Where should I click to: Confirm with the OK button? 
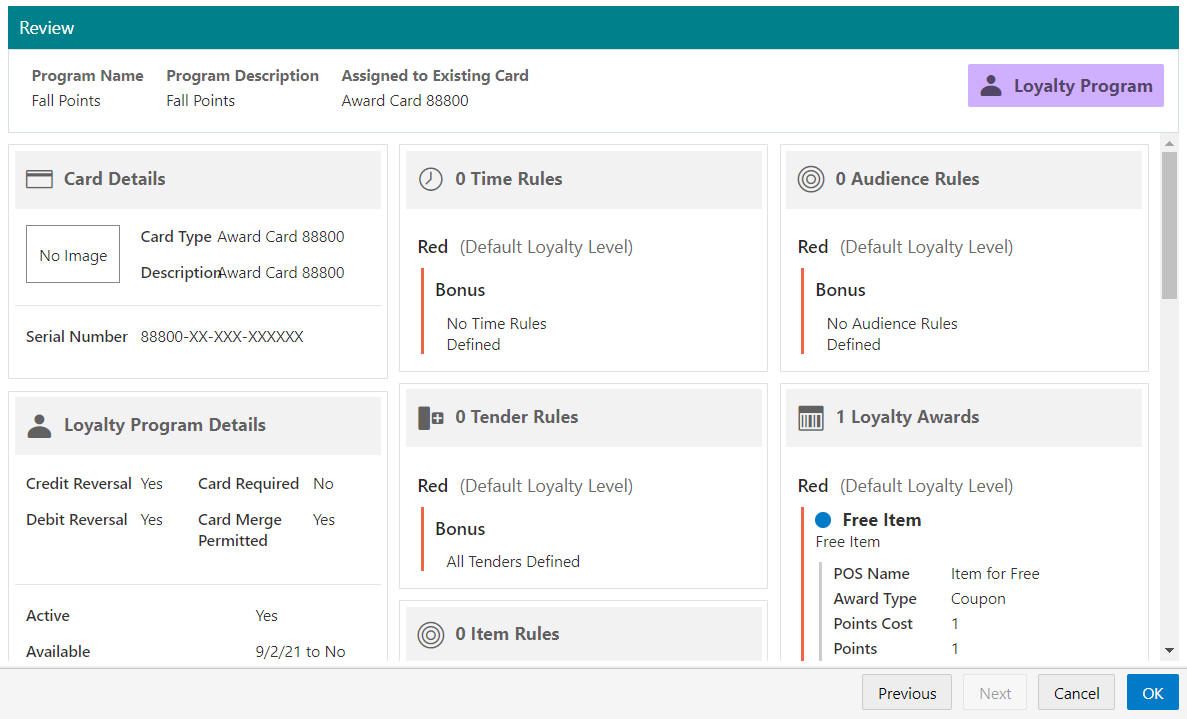pos(1152,693)
